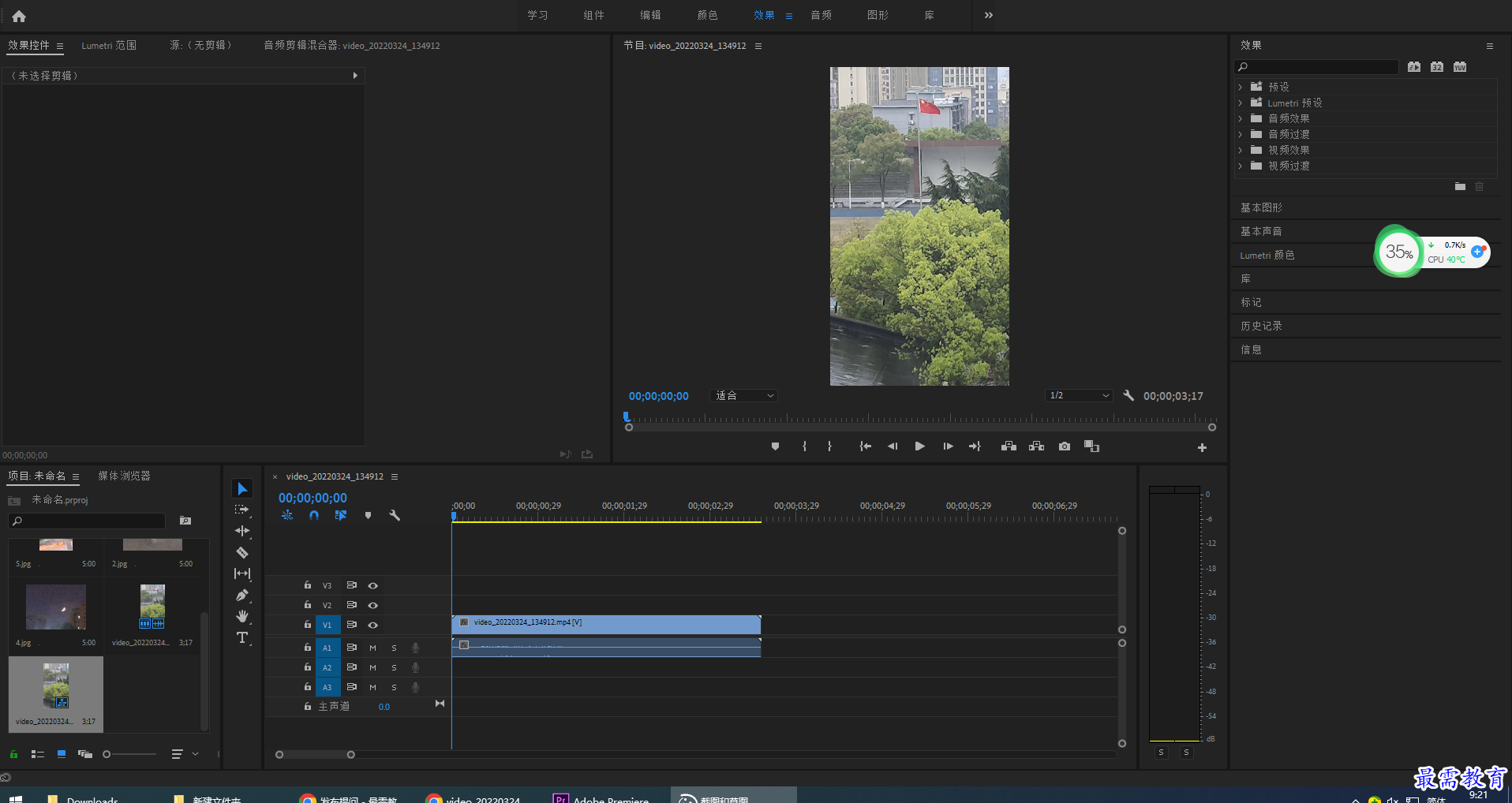The width and height of the screenshot is (1512, 803).
Task: Select the Razor tool
Action: pos(242,552)
